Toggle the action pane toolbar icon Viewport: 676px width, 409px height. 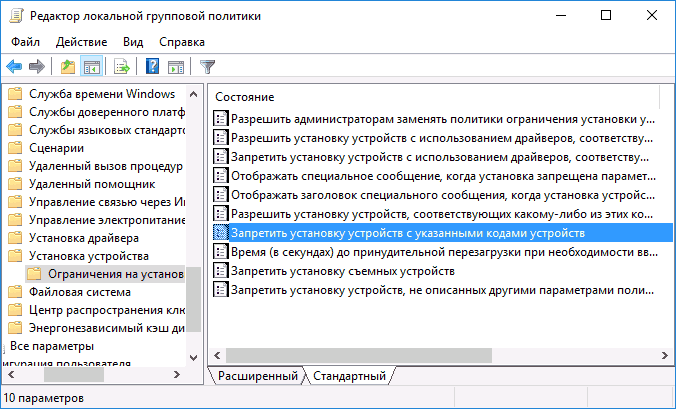click(x=176, y=67)
